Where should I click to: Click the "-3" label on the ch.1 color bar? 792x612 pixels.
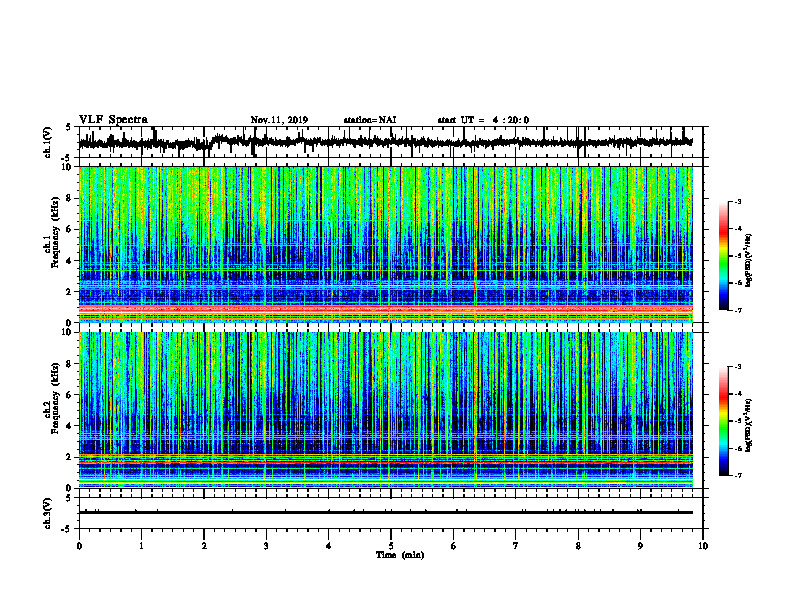coord(738,202)
